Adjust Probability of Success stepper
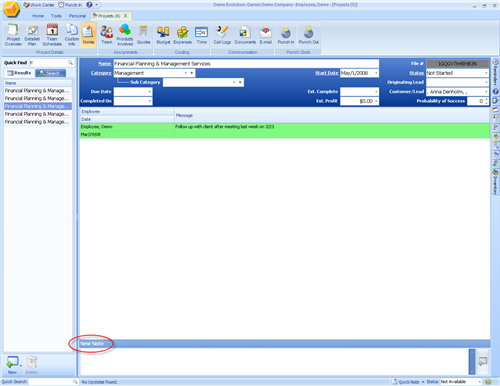 pyautogui.click(x=487, y=101)
